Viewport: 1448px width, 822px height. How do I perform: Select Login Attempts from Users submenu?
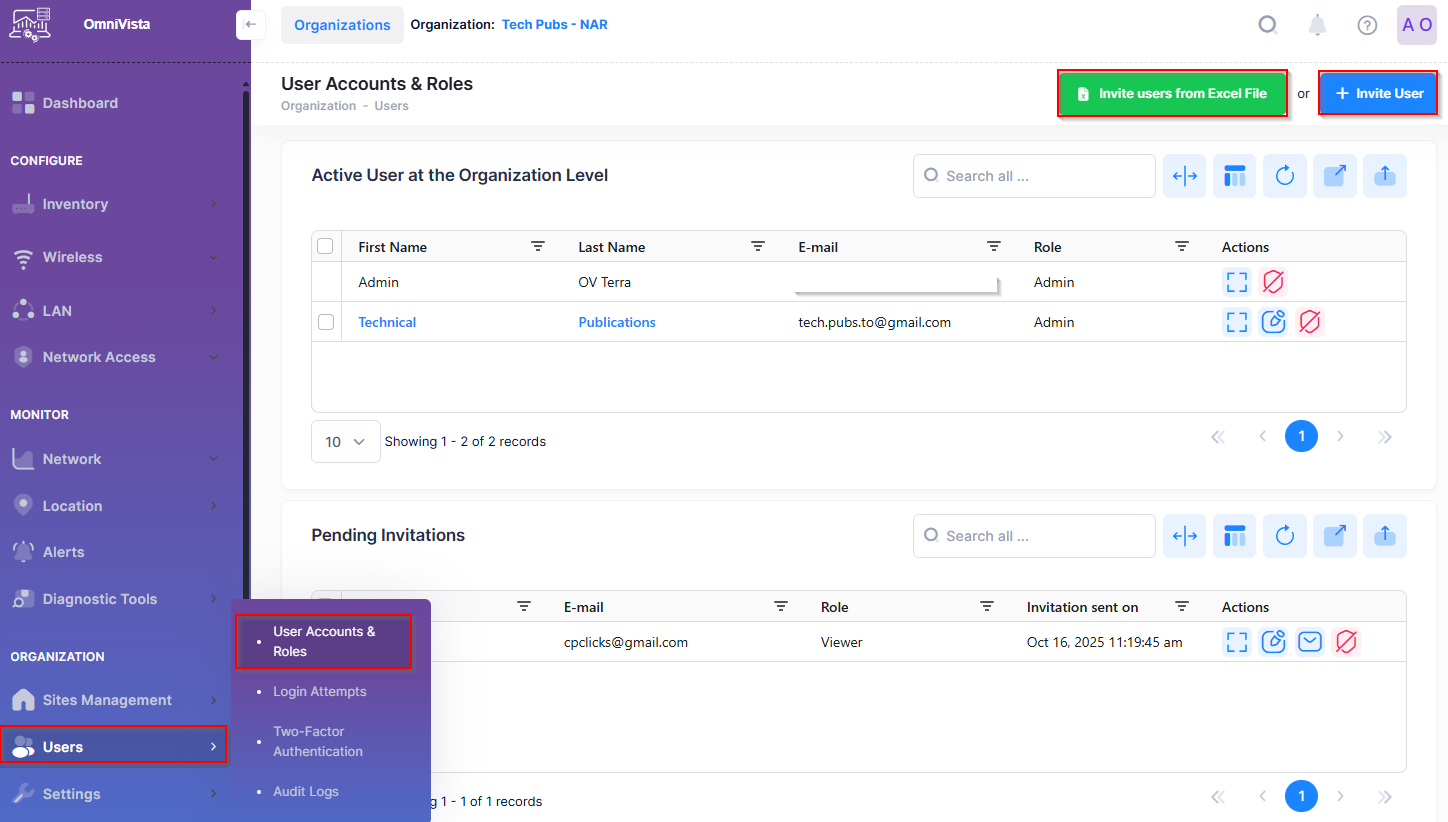click(x=320, y=691)
